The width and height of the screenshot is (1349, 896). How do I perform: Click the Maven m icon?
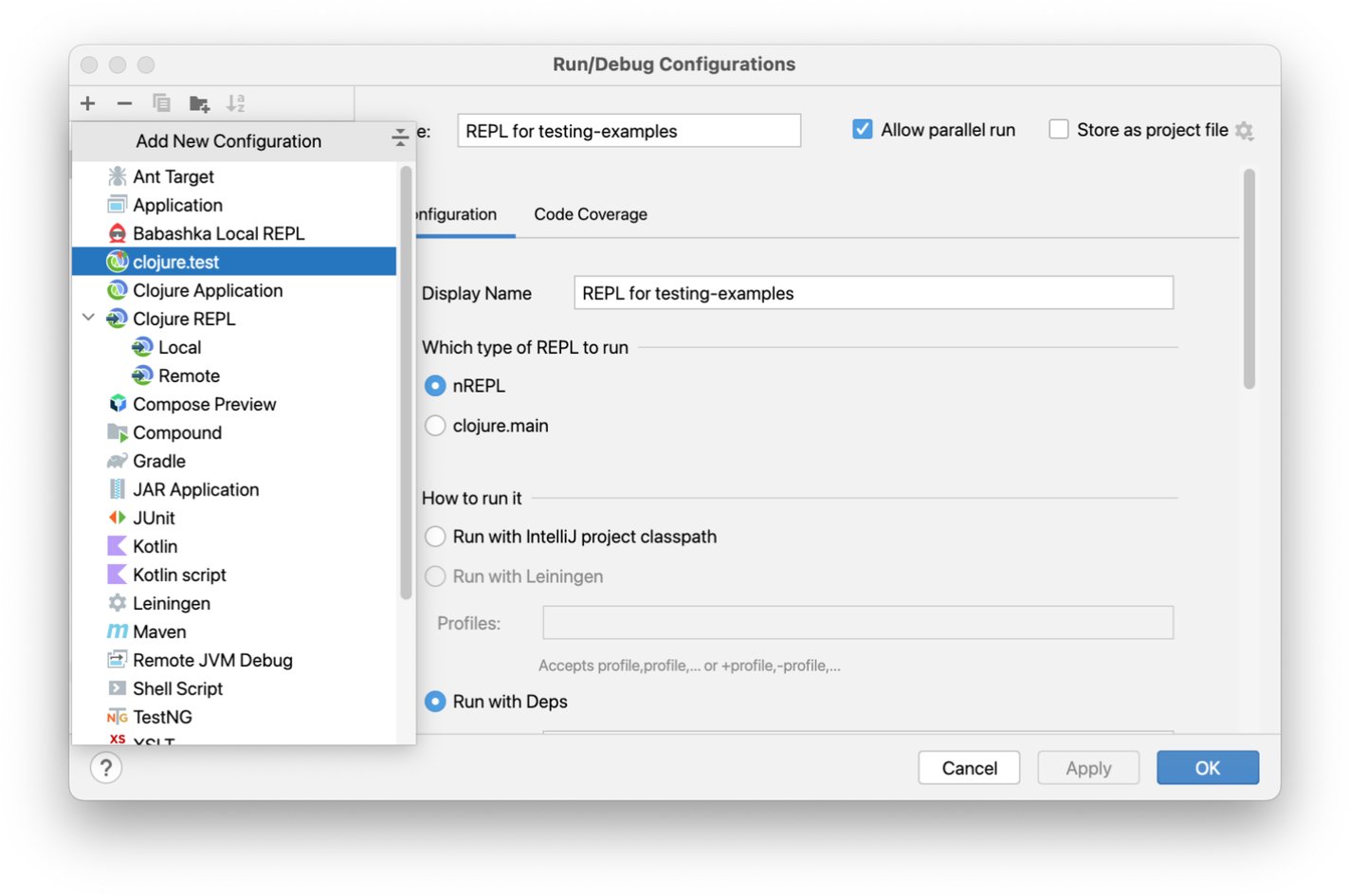[x=117, y=631]
